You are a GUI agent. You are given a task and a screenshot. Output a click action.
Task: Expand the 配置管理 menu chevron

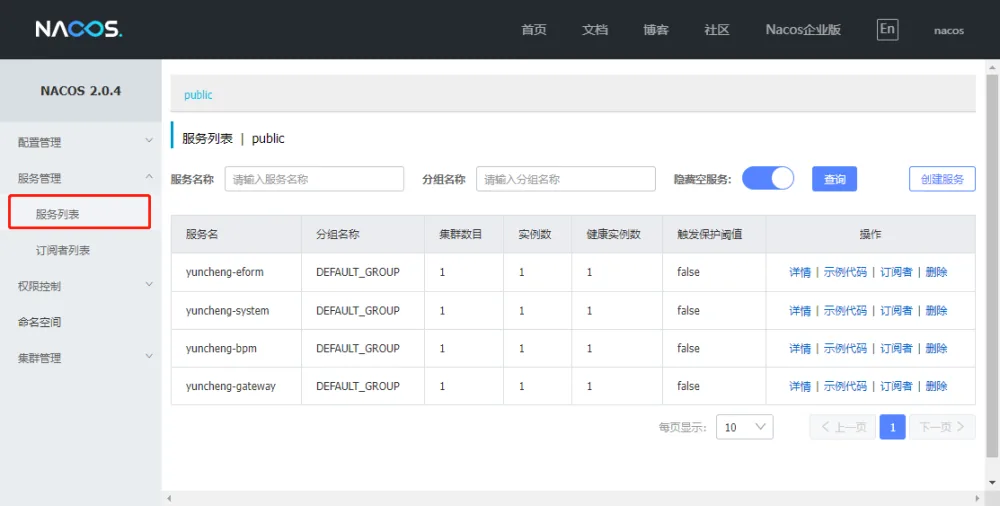click(x=149, y=140)
